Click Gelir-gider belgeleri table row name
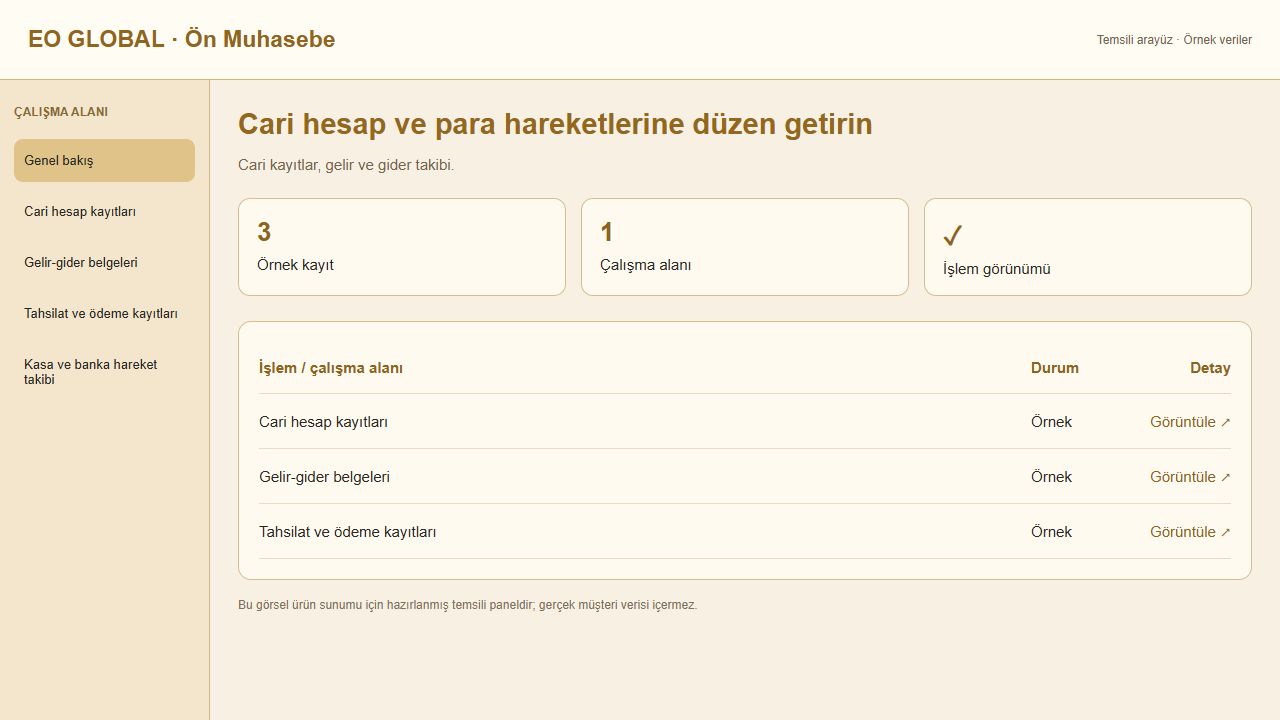The width and height of the screenshot is (1280, 720). click(x=324, y=477)
